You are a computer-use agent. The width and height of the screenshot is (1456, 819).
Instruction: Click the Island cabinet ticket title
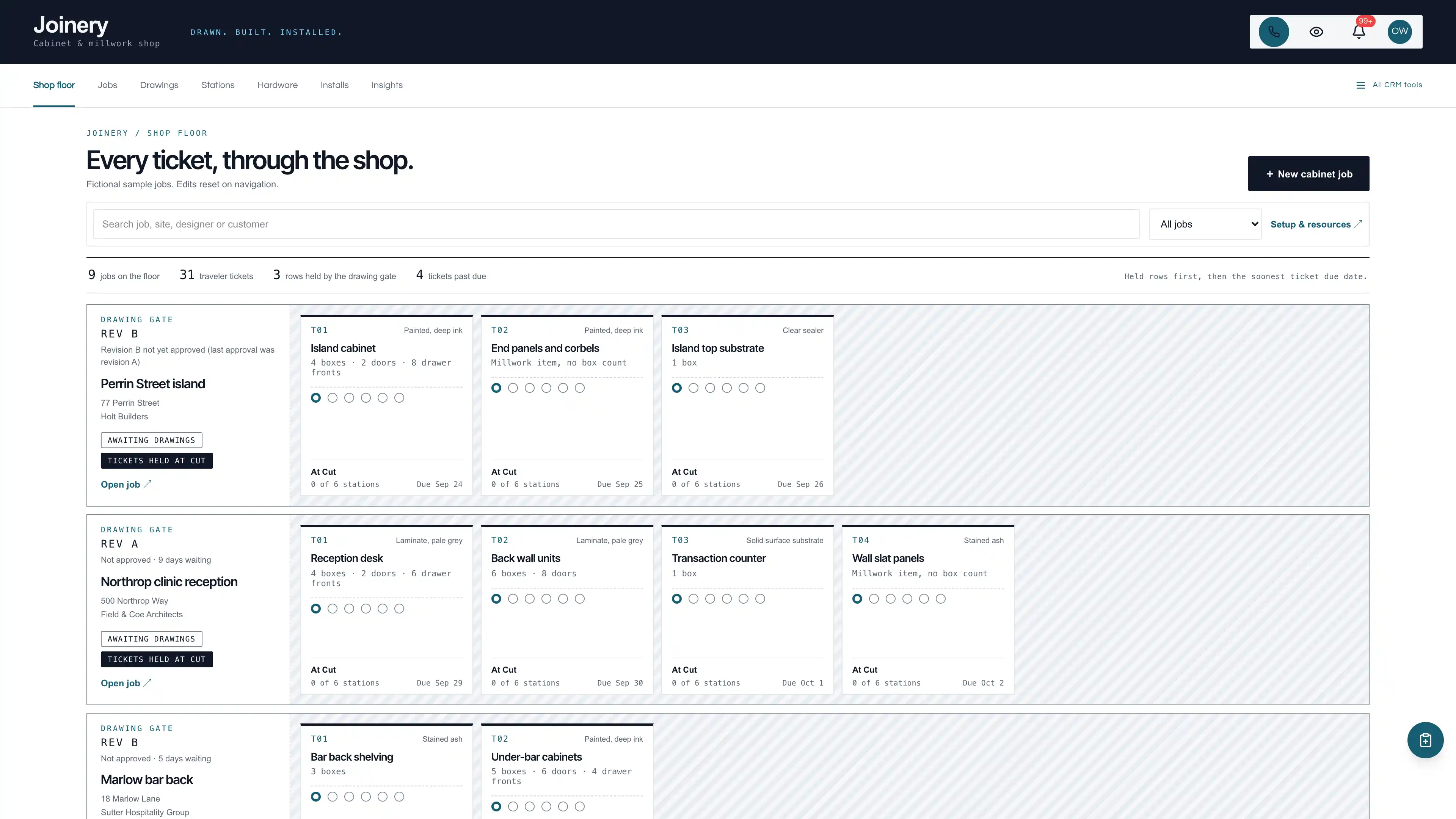(x=343, y=348)
